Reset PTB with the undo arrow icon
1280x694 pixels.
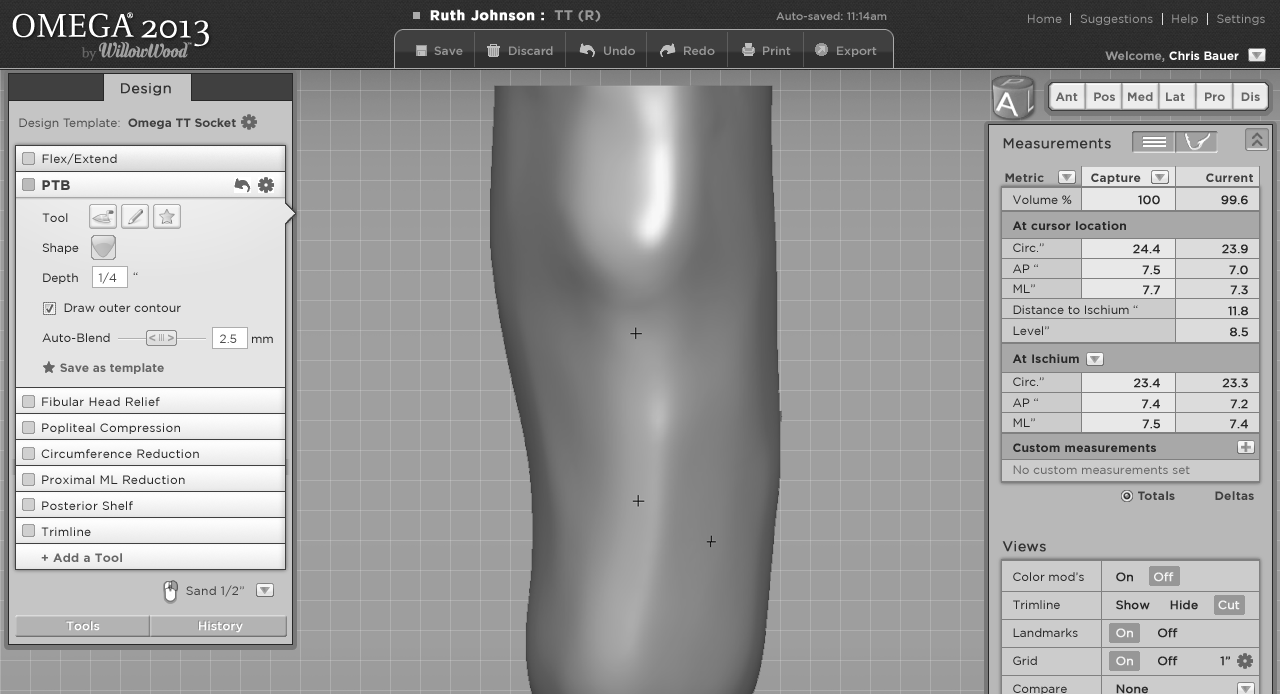tap(242, 185)
